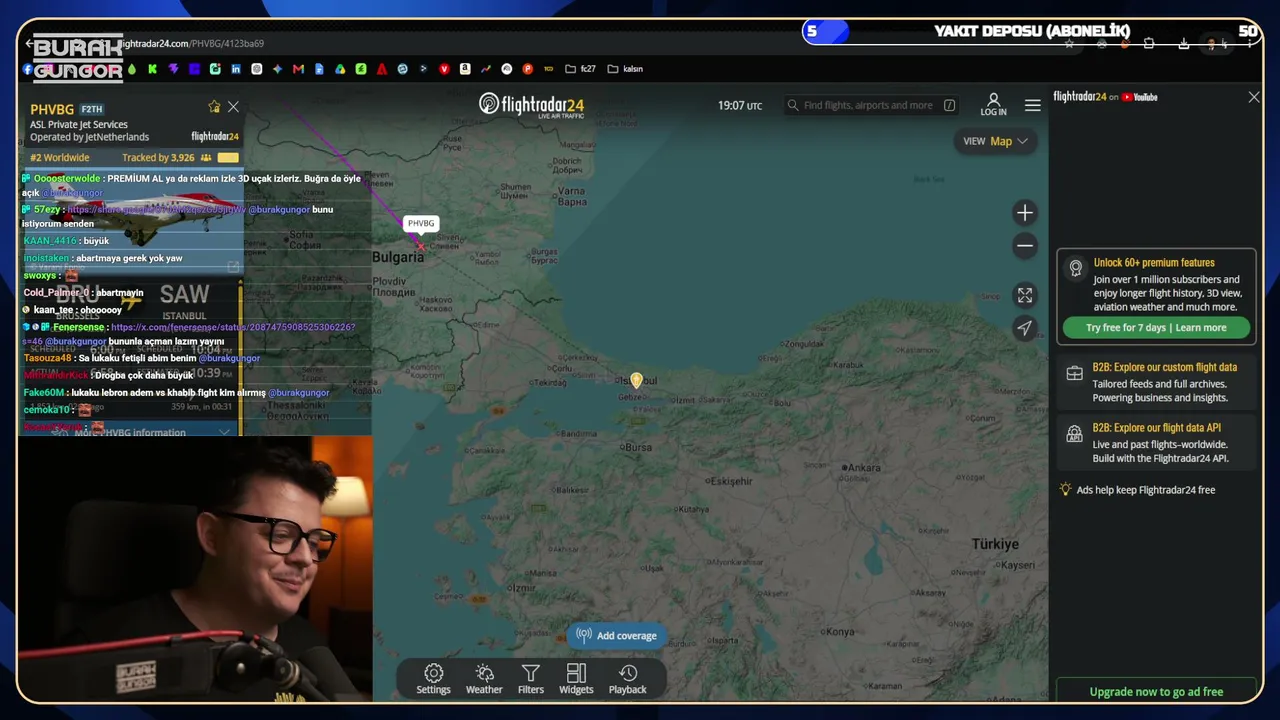The height and width of the screenshot is (720, 1280).
Task: Click the PHVBG aircraft label on map
Action: 421,223
